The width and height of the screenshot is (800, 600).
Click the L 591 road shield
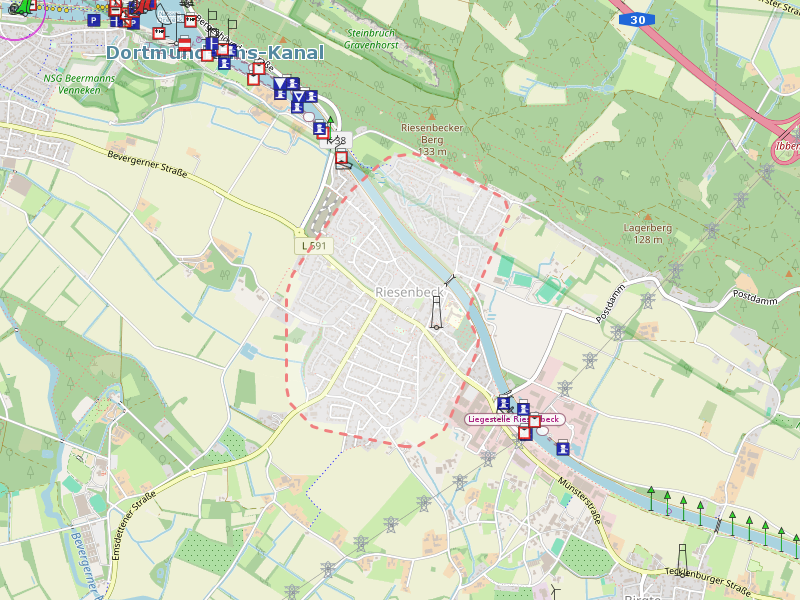pyautogui.click(x=313, y=245)
